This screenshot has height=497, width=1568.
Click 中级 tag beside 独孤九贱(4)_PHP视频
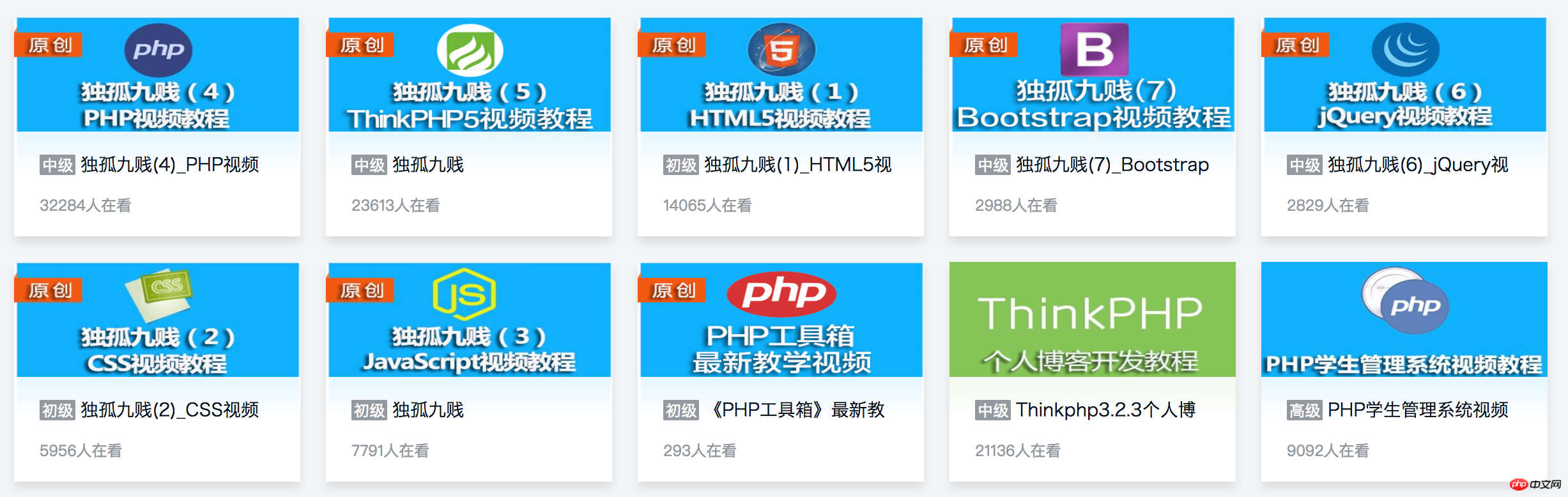pyautogui.click(x=58, y=165)
